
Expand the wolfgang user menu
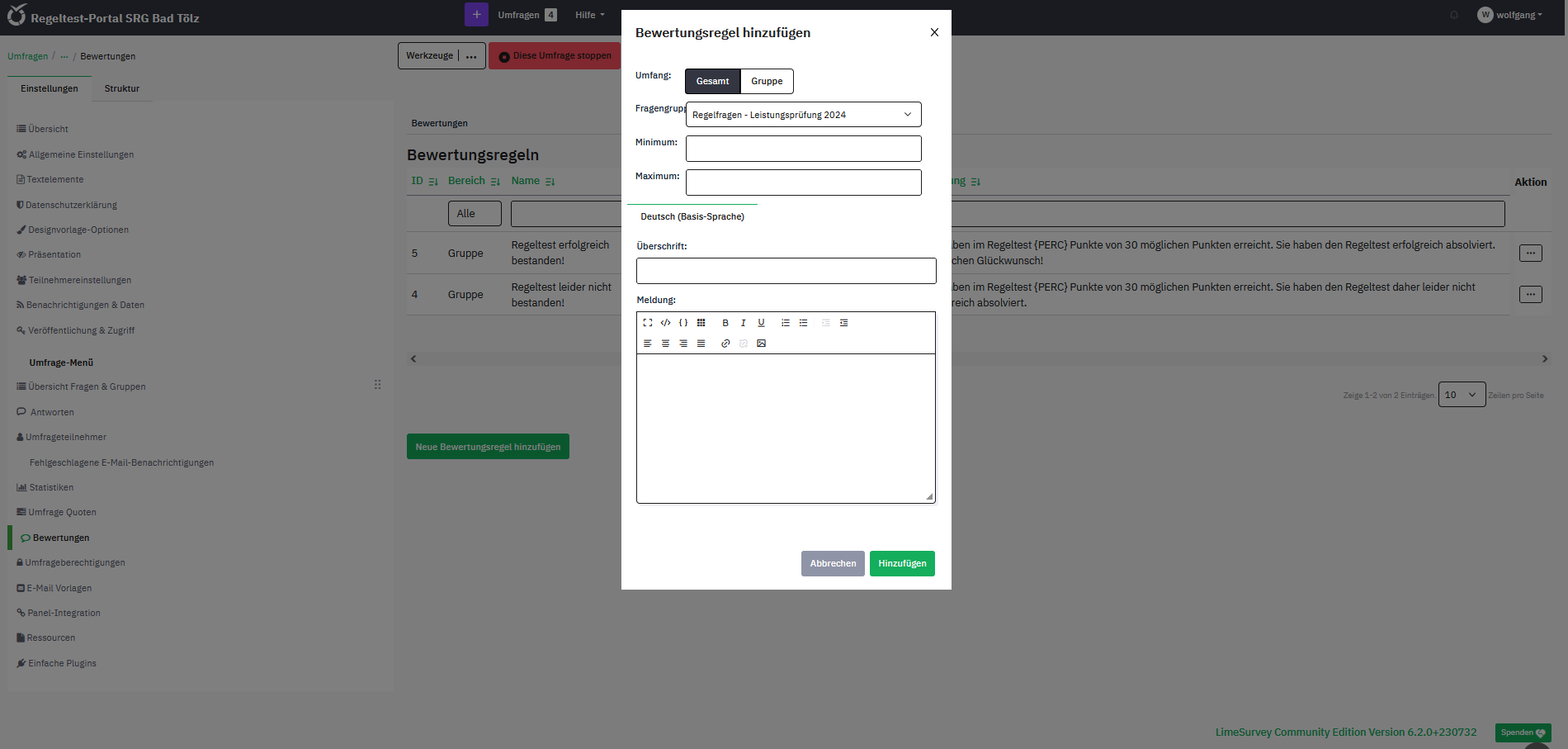pyautogui.click(x=1510, y=15)
